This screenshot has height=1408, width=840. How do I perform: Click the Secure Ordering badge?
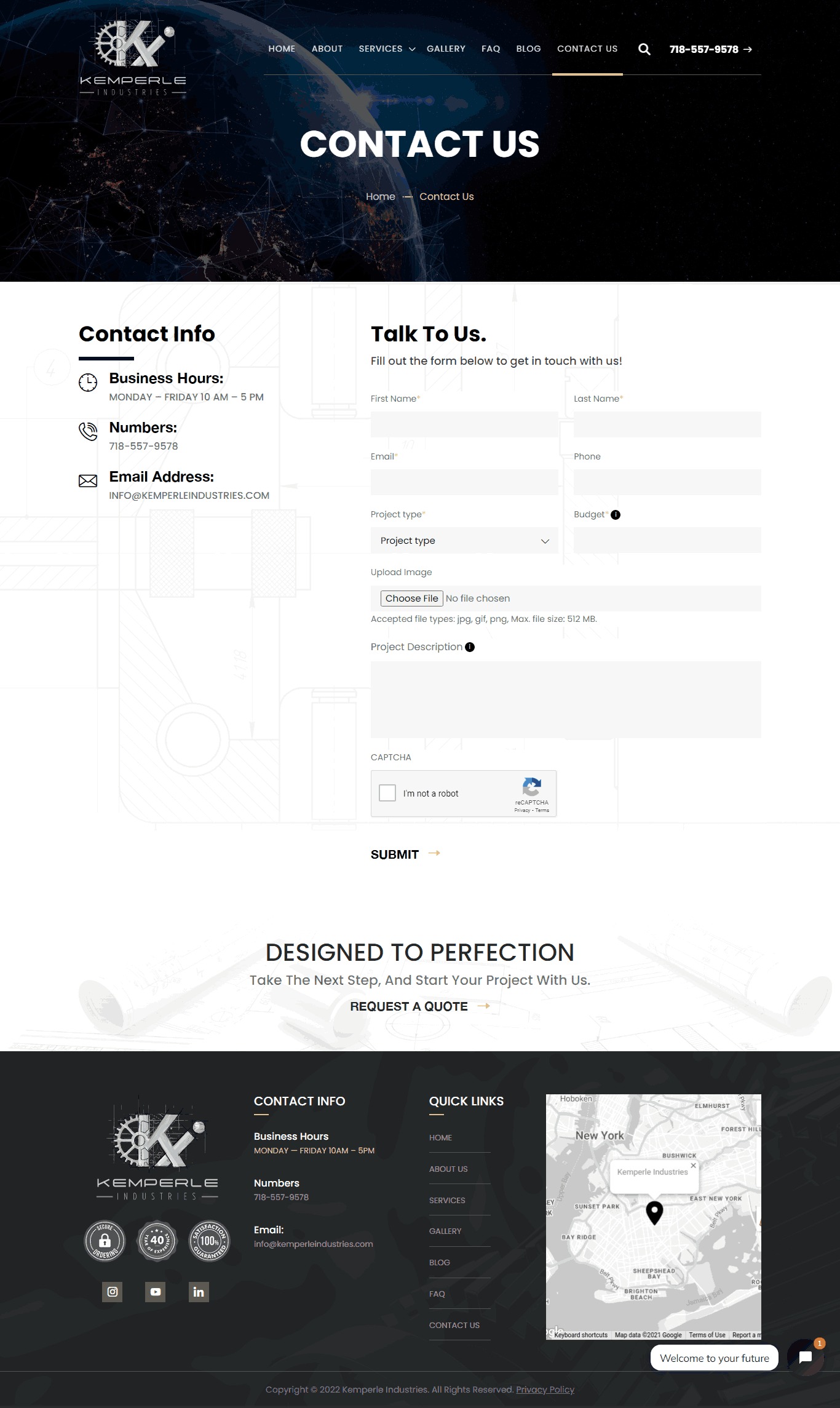(105, 1241)
